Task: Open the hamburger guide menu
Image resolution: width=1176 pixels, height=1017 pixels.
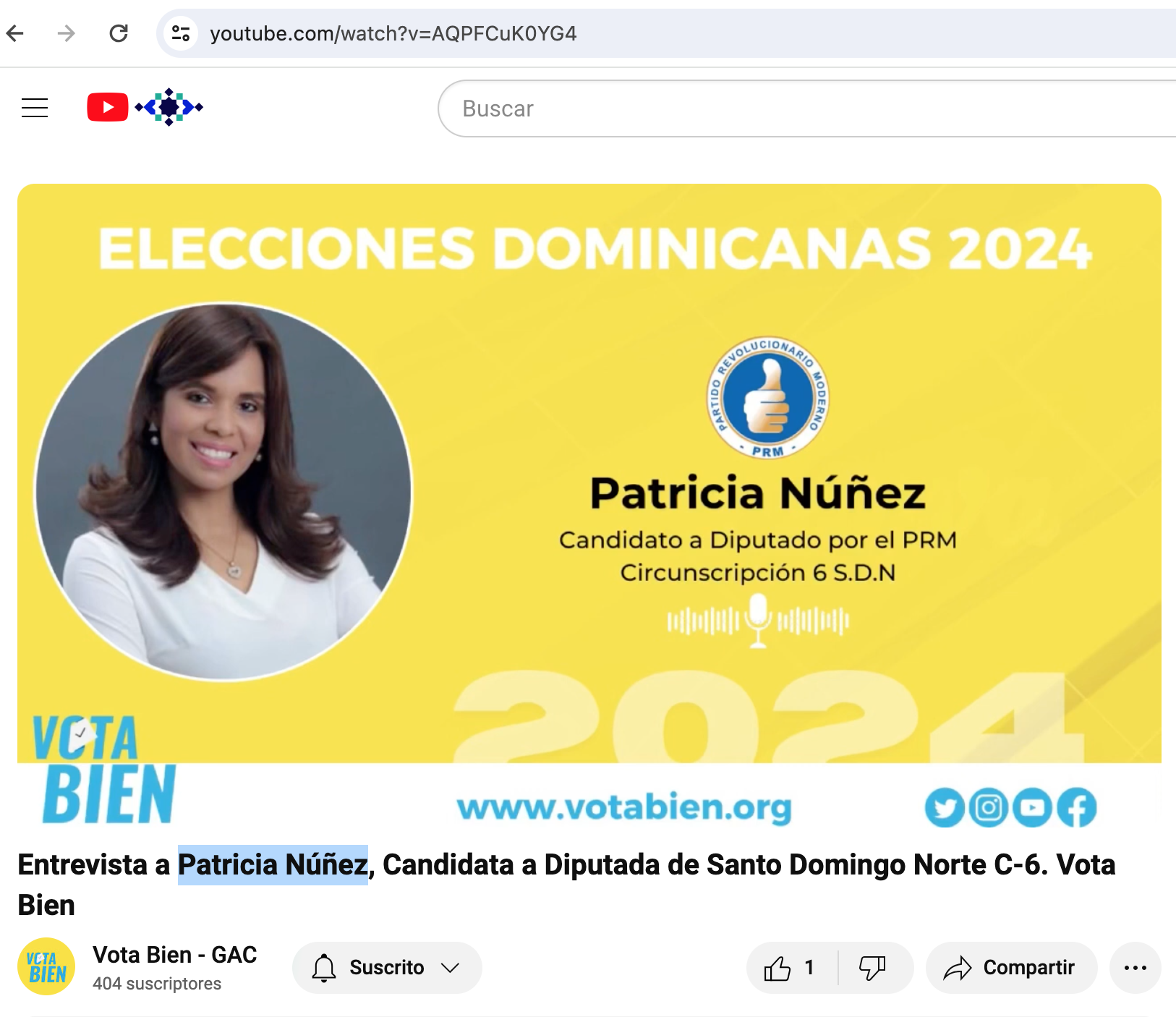Action: pos(35,108)
